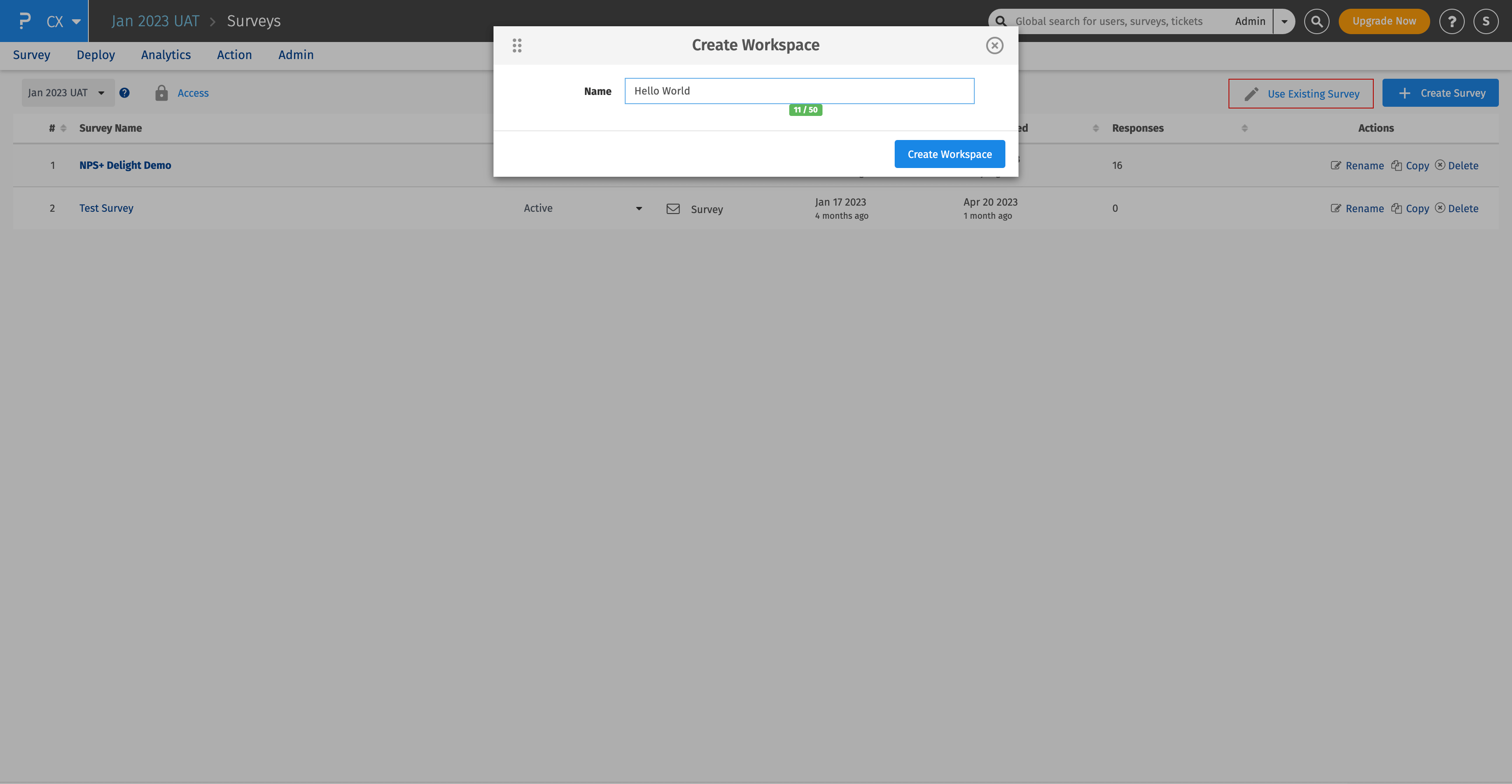This screenshot has width=1512, height=784.
Task: Click inside the workspace Name input field
Action: coord(798,91)
